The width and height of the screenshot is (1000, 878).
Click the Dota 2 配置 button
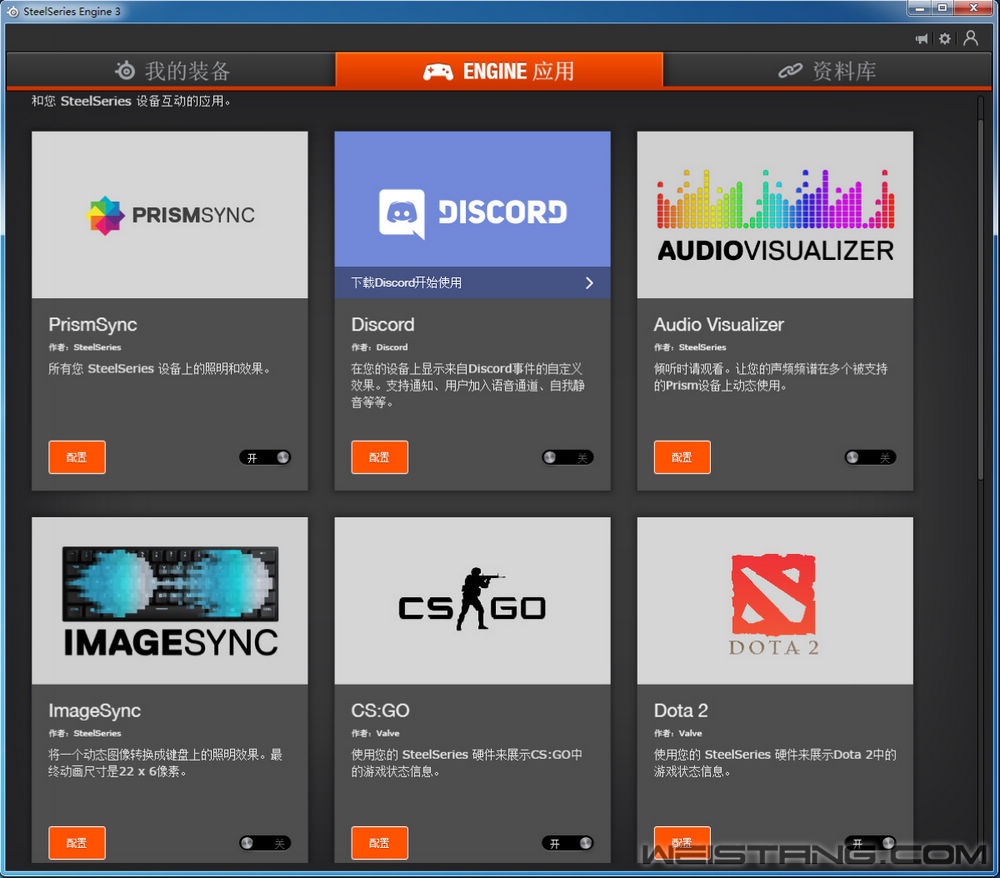(682, 843)
